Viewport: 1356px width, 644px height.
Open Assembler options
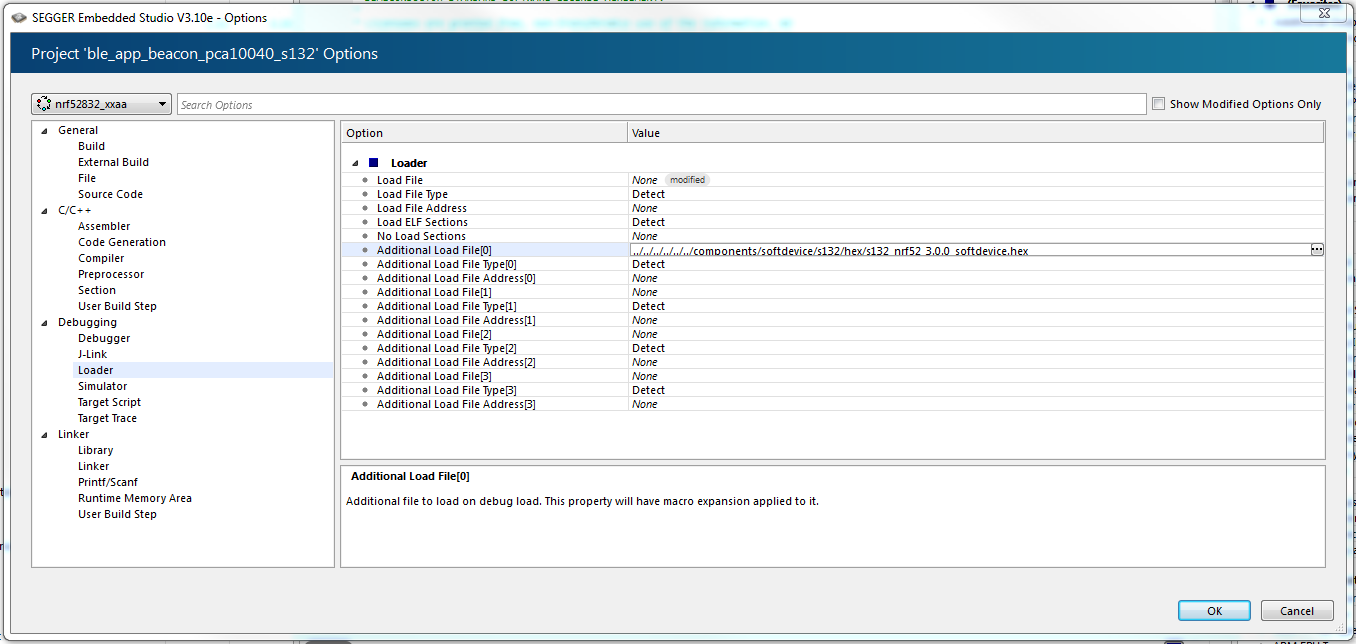[104, 226]
